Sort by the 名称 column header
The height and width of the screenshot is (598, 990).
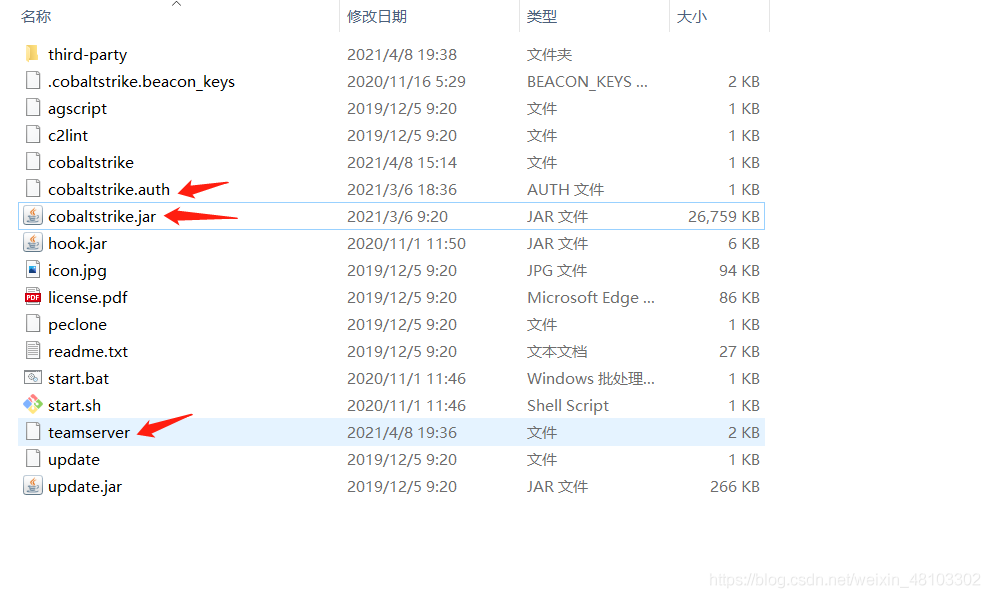pos(36,16)
